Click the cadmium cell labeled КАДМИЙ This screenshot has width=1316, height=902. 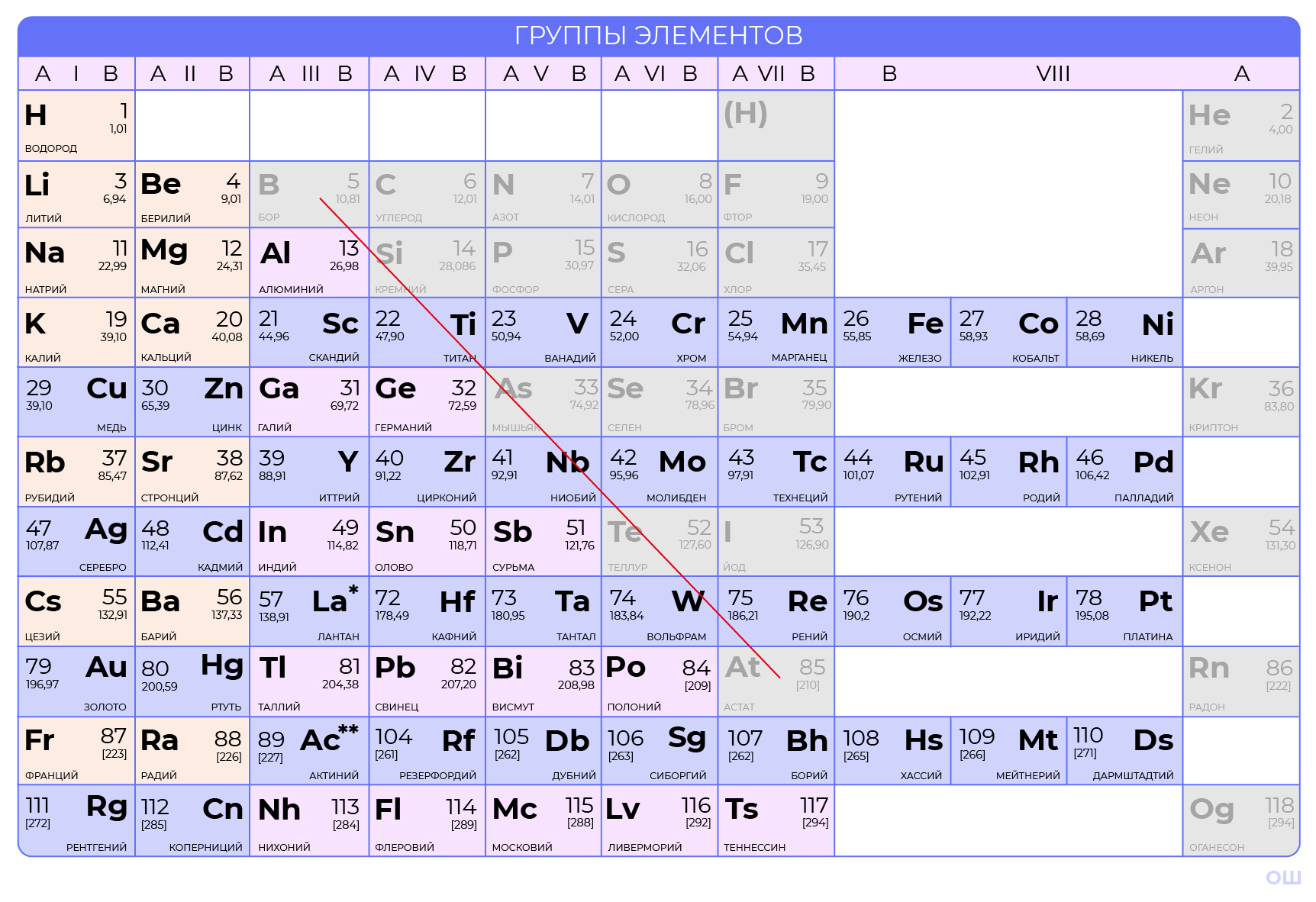tap(192, 542)
